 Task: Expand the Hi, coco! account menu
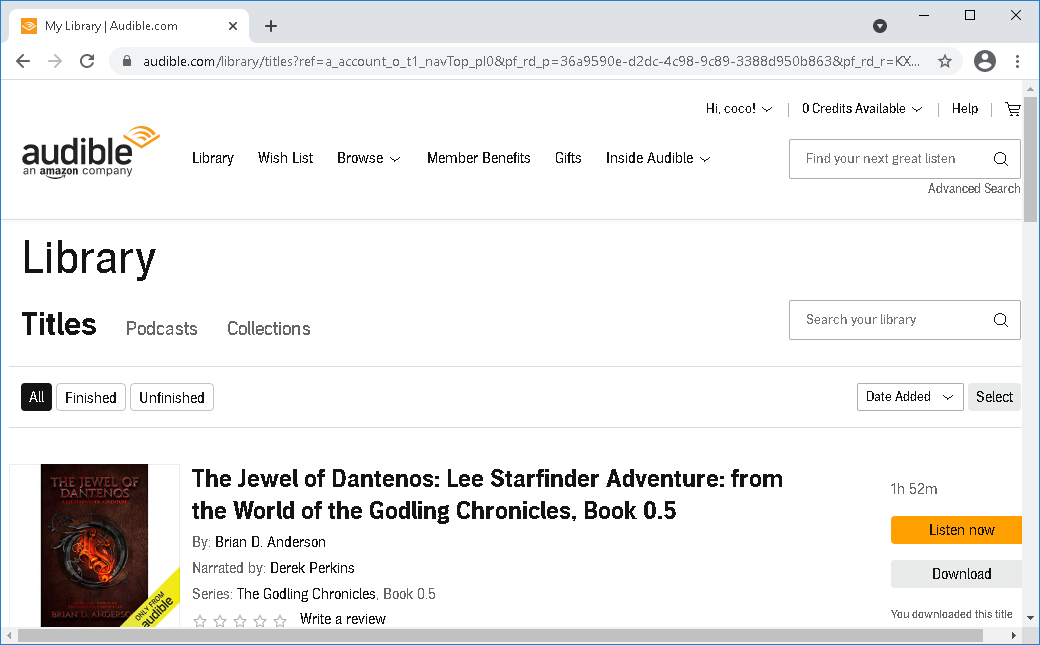pyautogui.click(x=739, y=109)
